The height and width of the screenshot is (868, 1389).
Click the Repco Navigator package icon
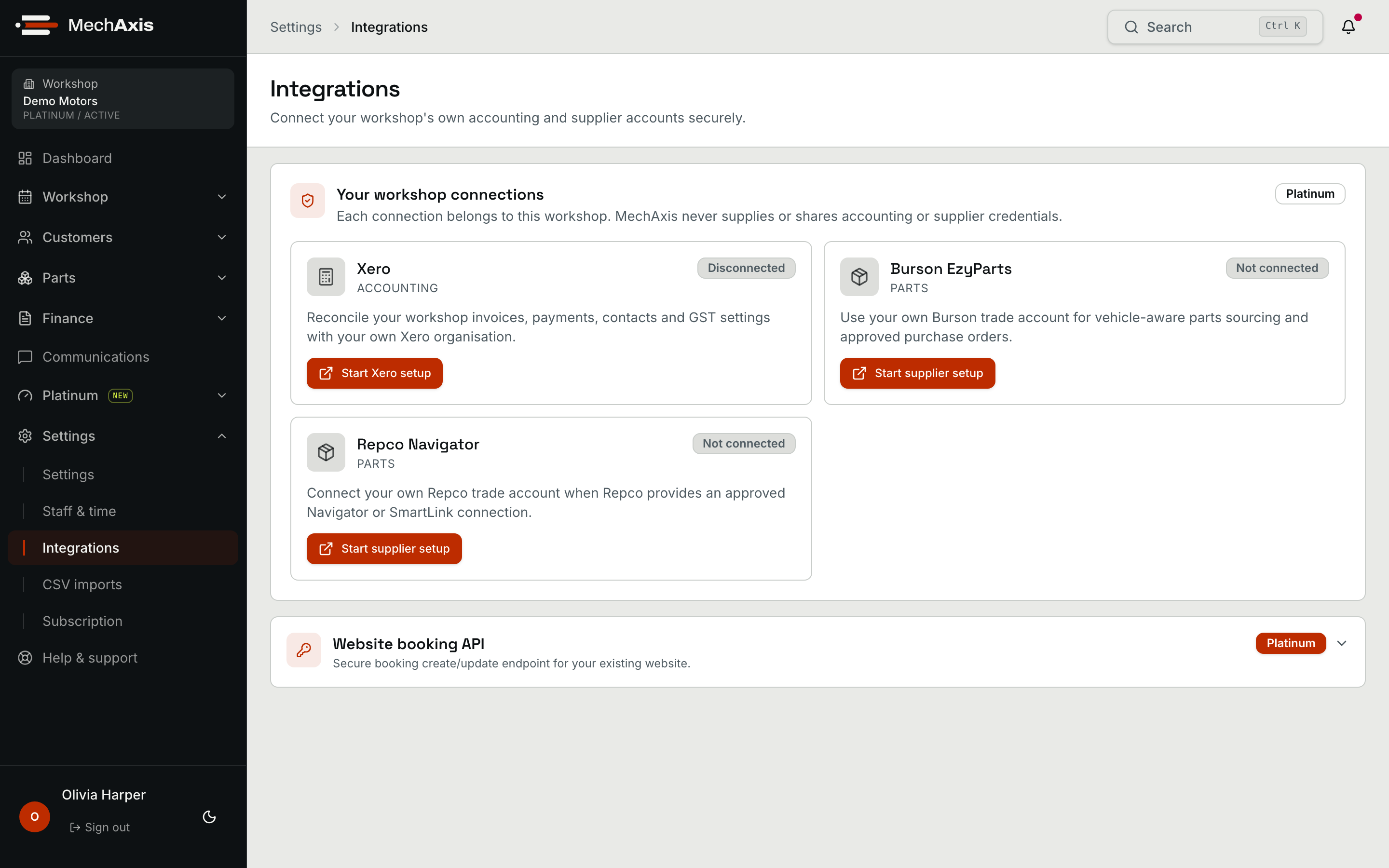tap(326, 452)
